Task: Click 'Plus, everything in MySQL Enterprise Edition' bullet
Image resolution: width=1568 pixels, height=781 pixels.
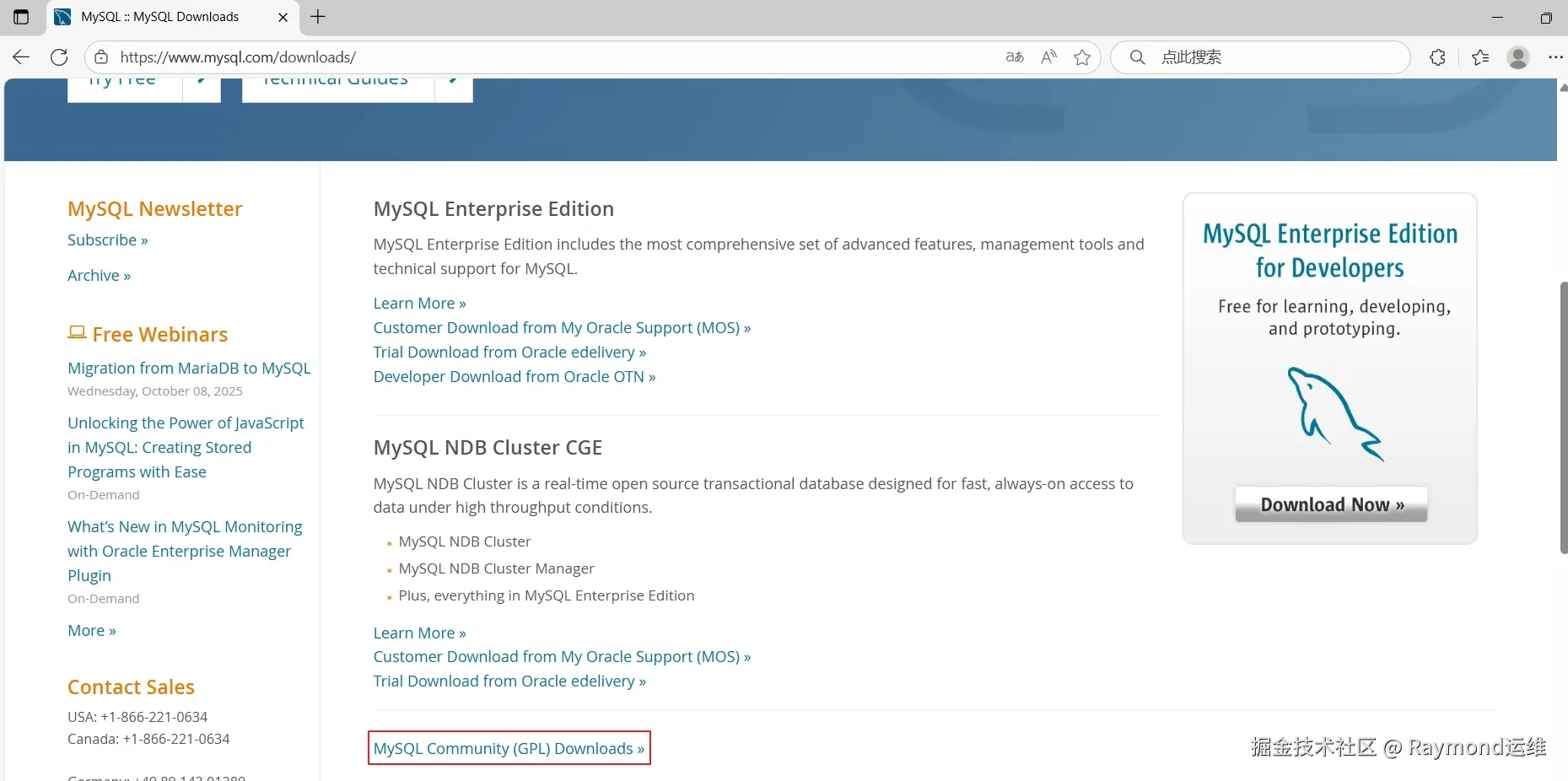Action: tap(547, 595)
